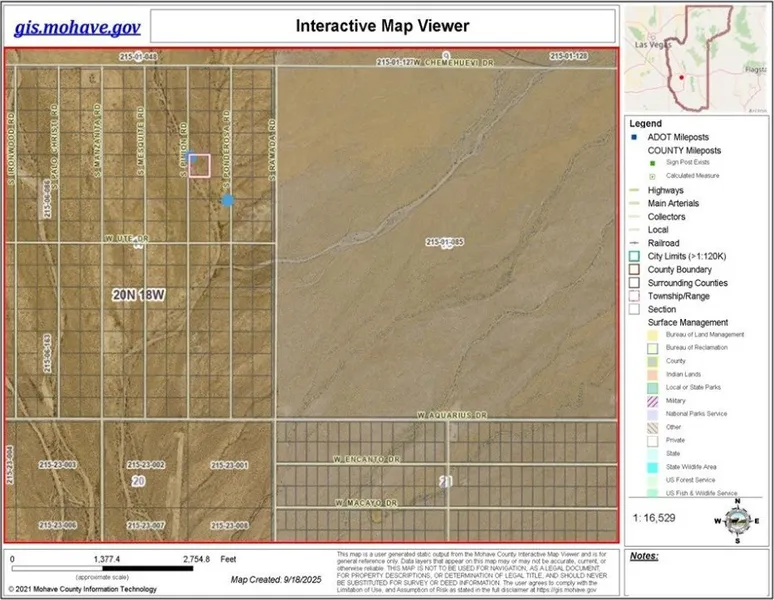The width and height of the screenshot is (774, 600).
Task: Click the County Boundary legend box symbol
Action: click(634, 269)
